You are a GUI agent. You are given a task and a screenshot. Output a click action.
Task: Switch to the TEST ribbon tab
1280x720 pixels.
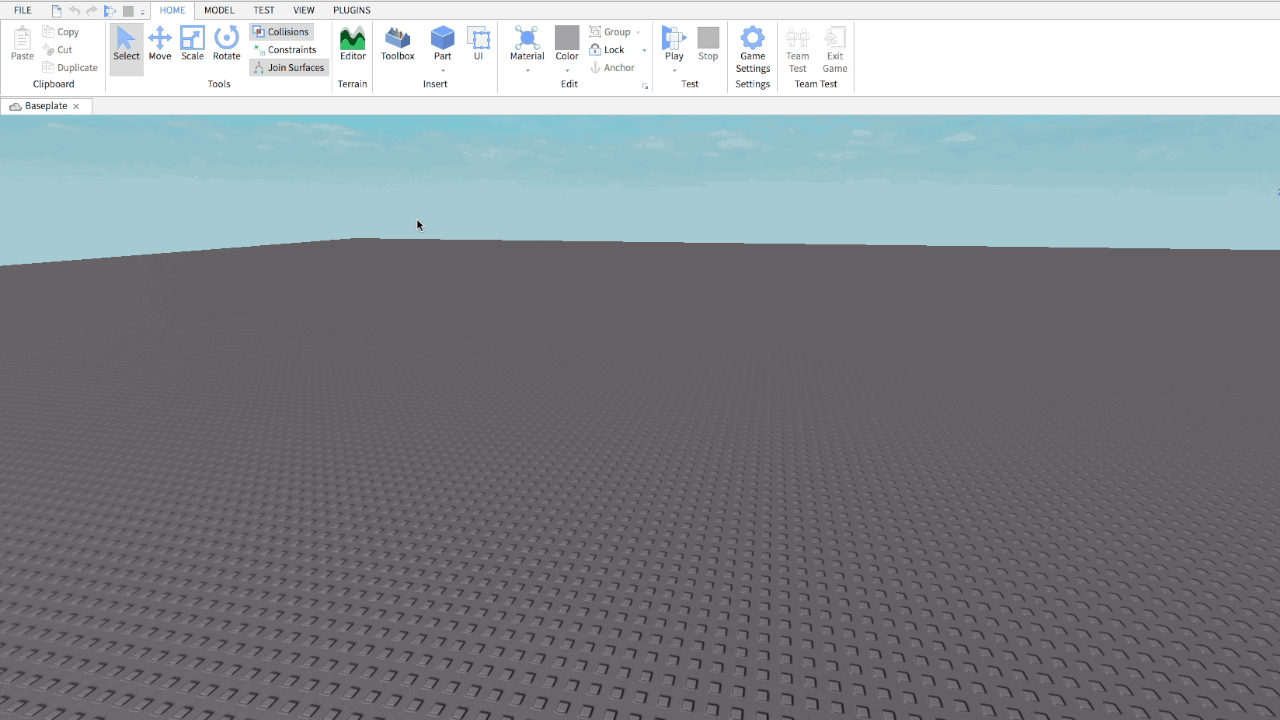pyautogui.click(x=264, y=10)
